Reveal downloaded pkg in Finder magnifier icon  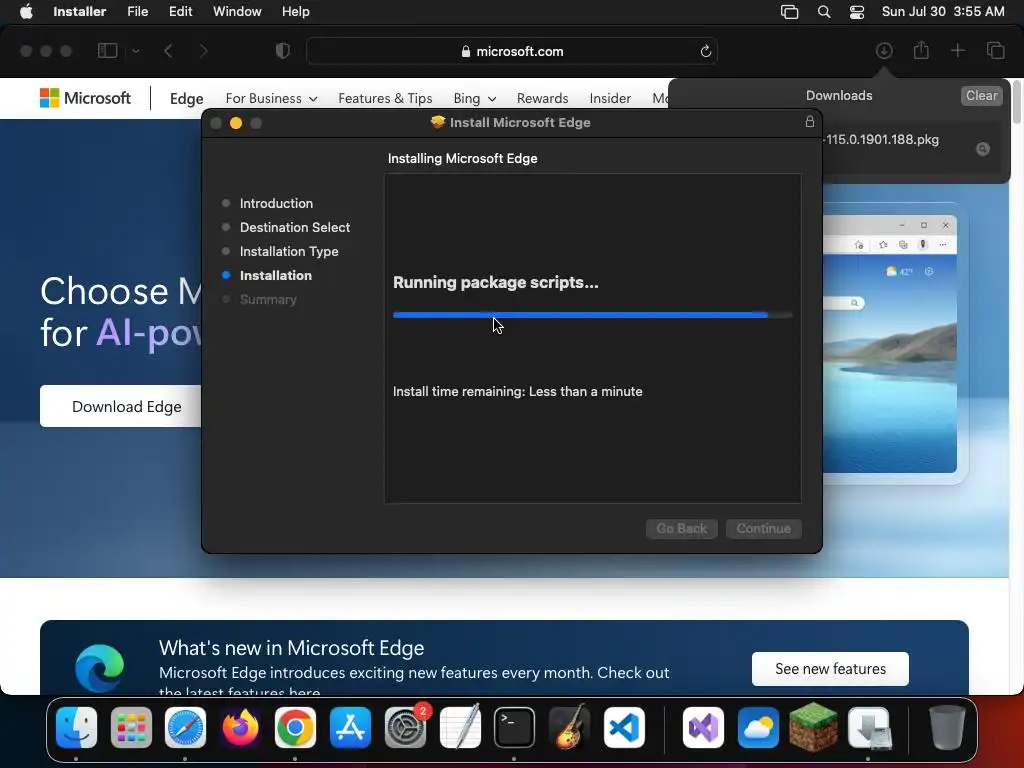983,149
